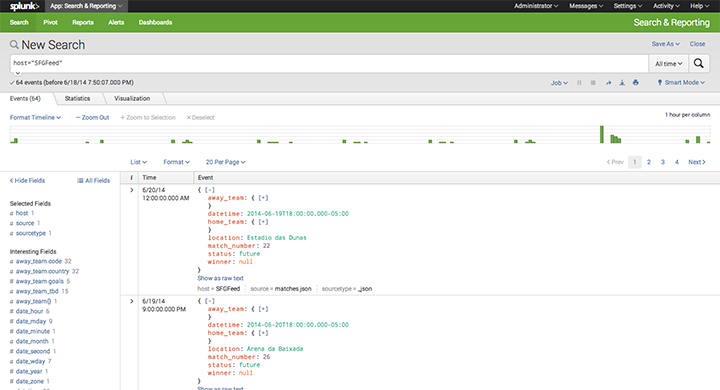Click the Splunk logo

click(x=24, y=6)
